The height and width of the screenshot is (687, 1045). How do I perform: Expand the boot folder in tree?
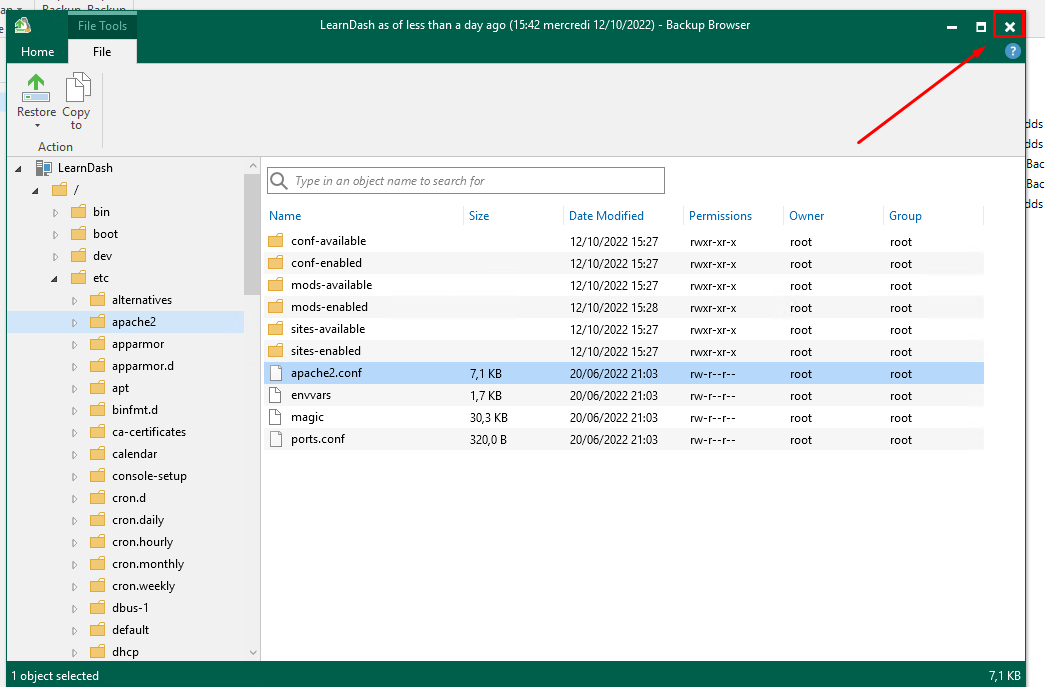(55, 235)
